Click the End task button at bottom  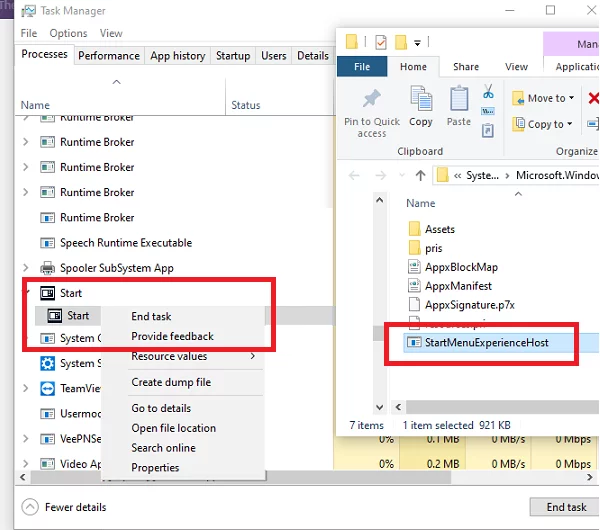point(566,507)
